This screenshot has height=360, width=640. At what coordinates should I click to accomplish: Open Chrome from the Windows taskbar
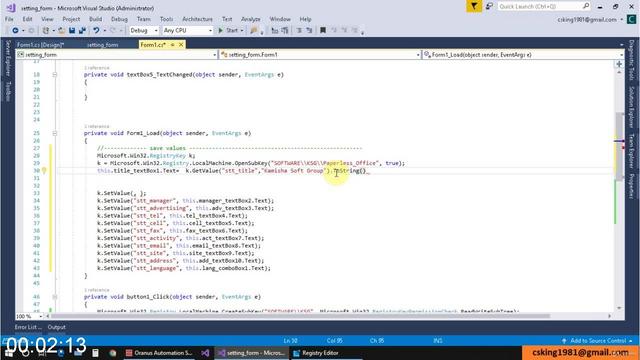point(113,353)
